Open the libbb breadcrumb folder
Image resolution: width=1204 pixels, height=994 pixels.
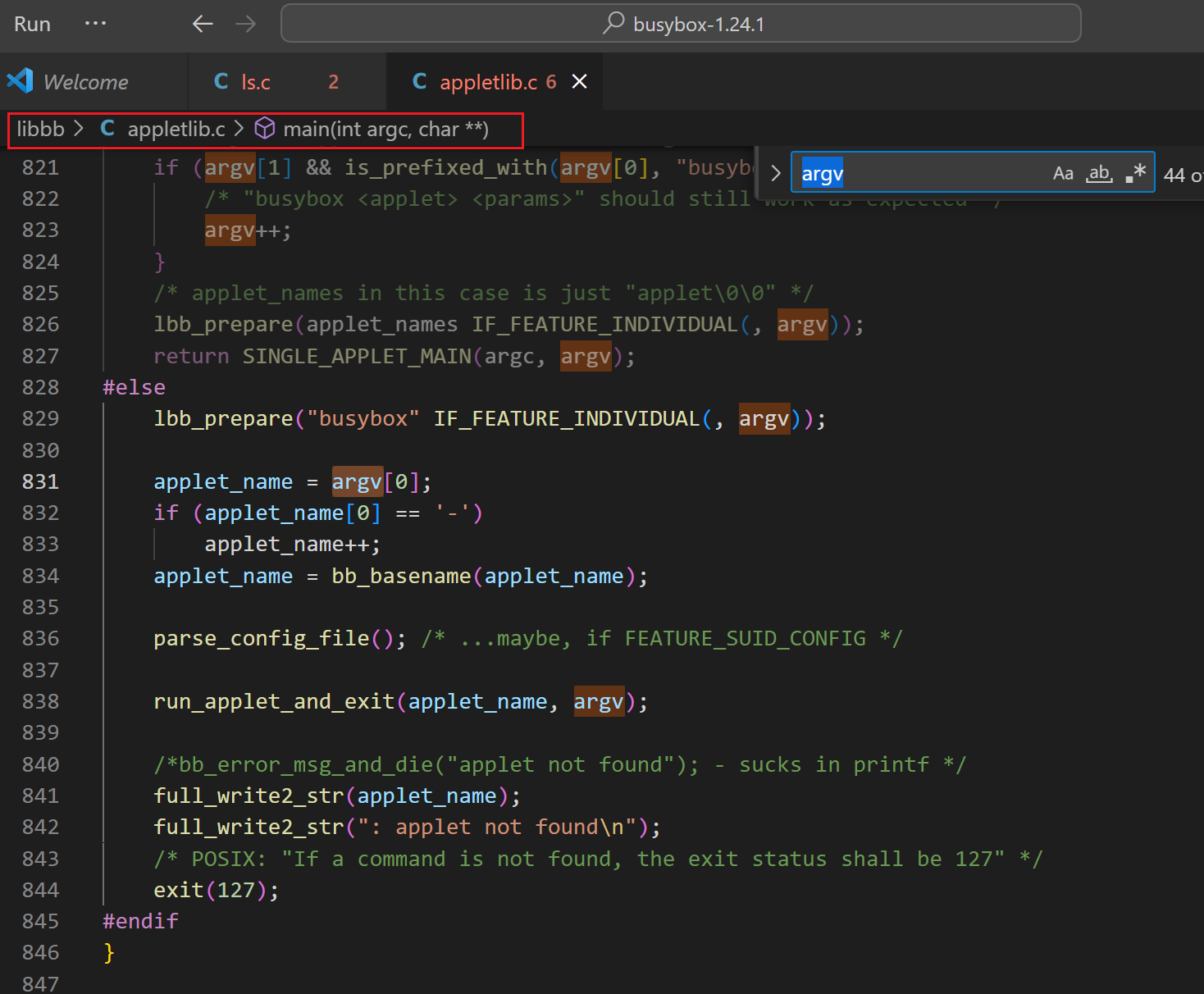point(40,129)
